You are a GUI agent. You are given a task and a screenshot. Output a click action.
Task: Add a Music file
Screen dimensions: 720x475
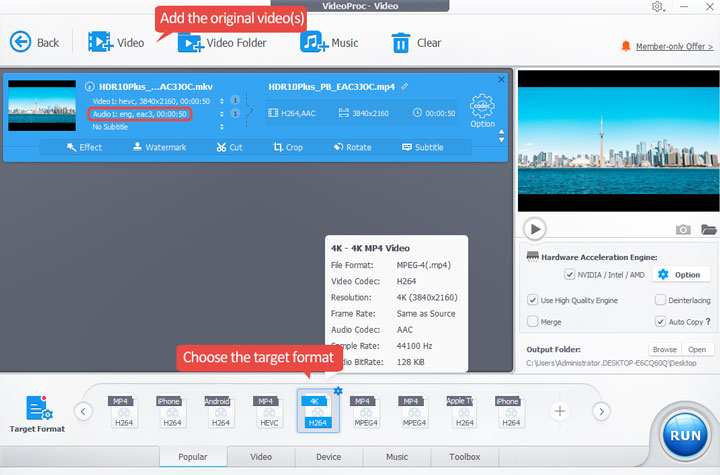tap(329, 43)
